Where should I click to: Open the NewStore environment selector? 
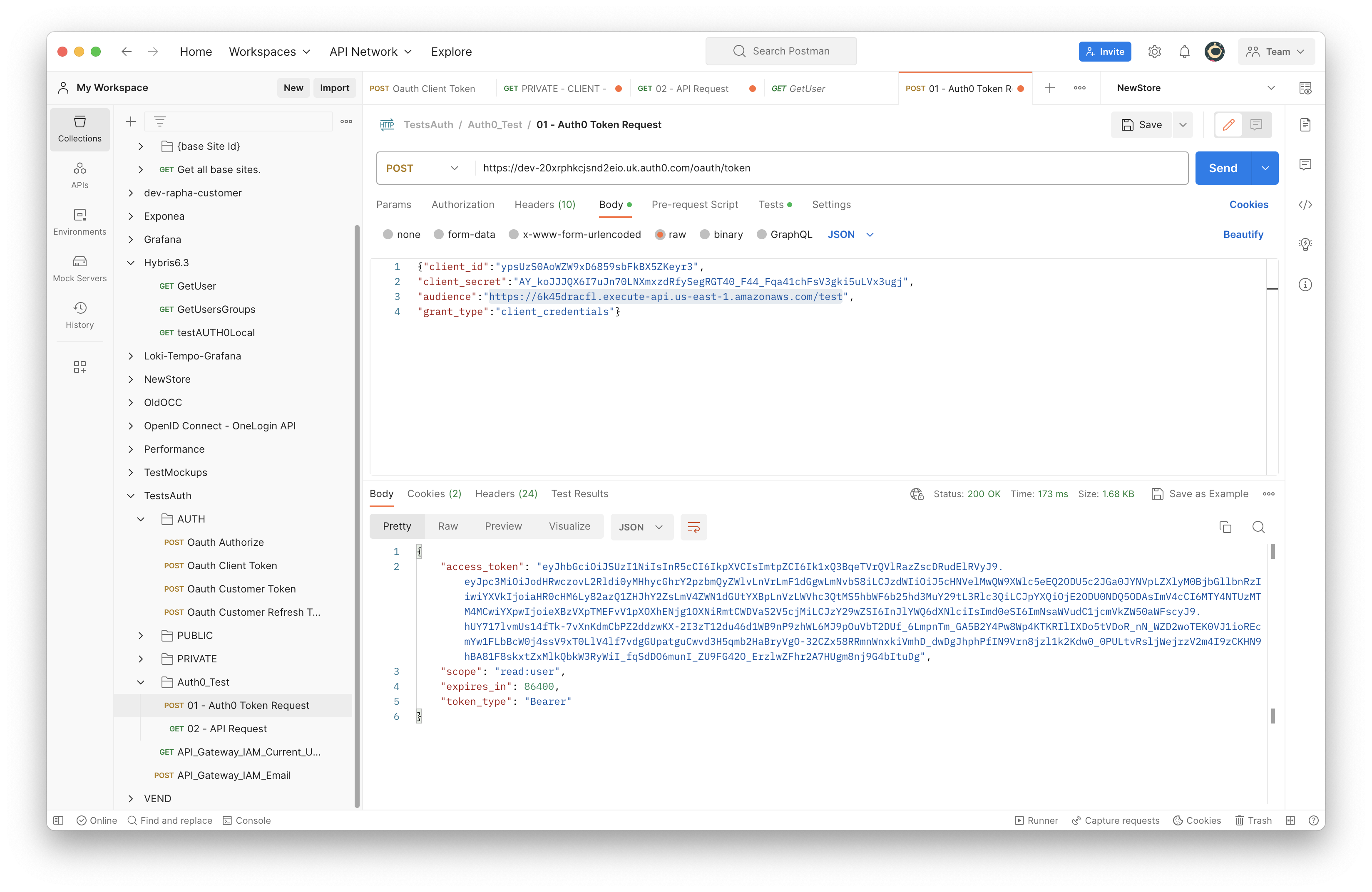pyautogui.click(x=1194, y=88)
